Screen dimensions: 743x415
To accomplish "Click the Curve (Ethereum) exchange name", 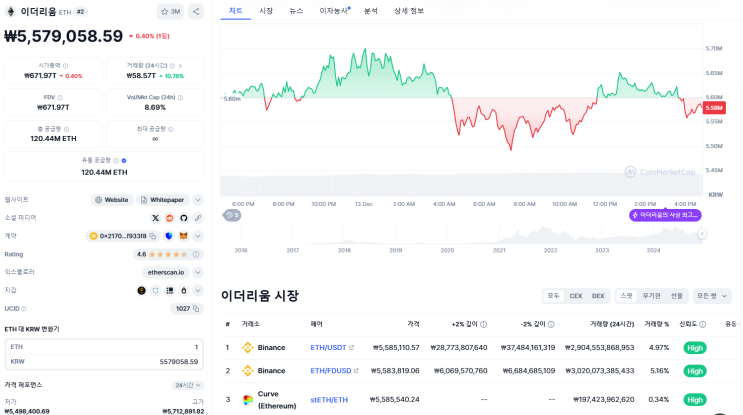I will click(x=277, y=400).
